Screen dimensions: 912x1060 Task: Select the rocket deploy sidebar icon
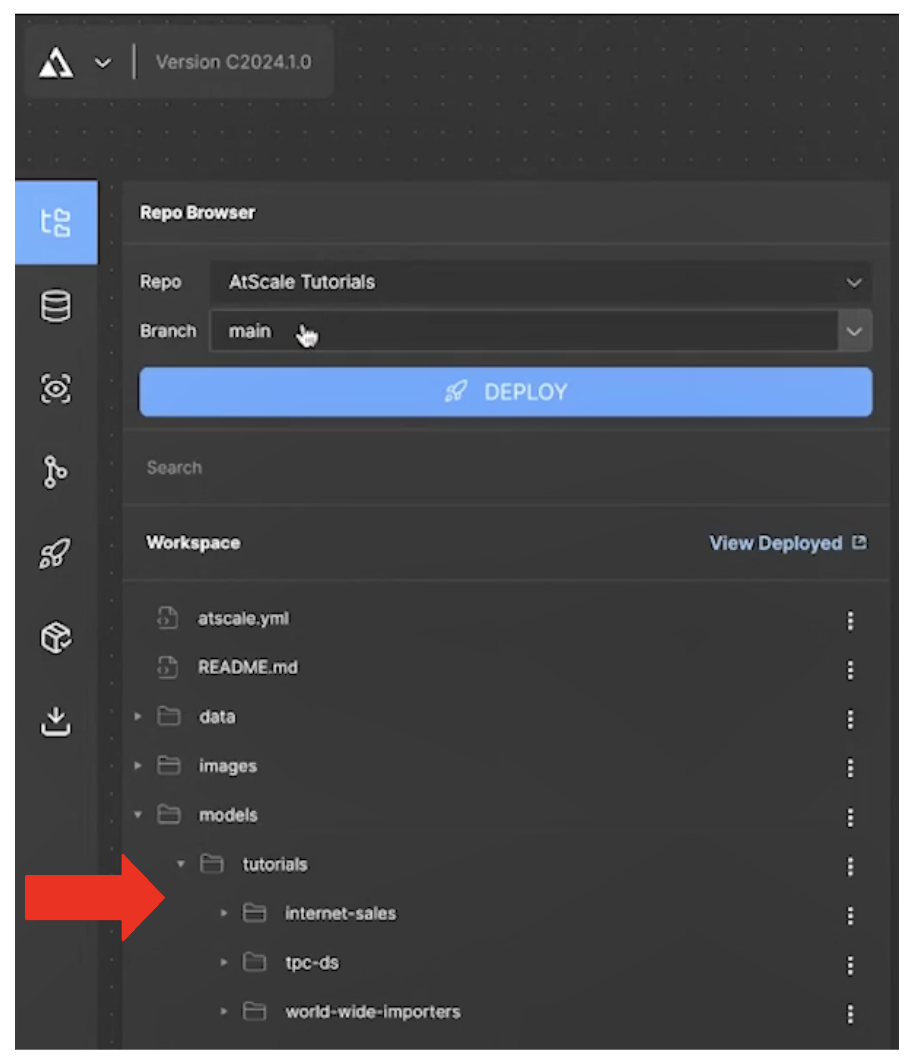pos(56,551)
